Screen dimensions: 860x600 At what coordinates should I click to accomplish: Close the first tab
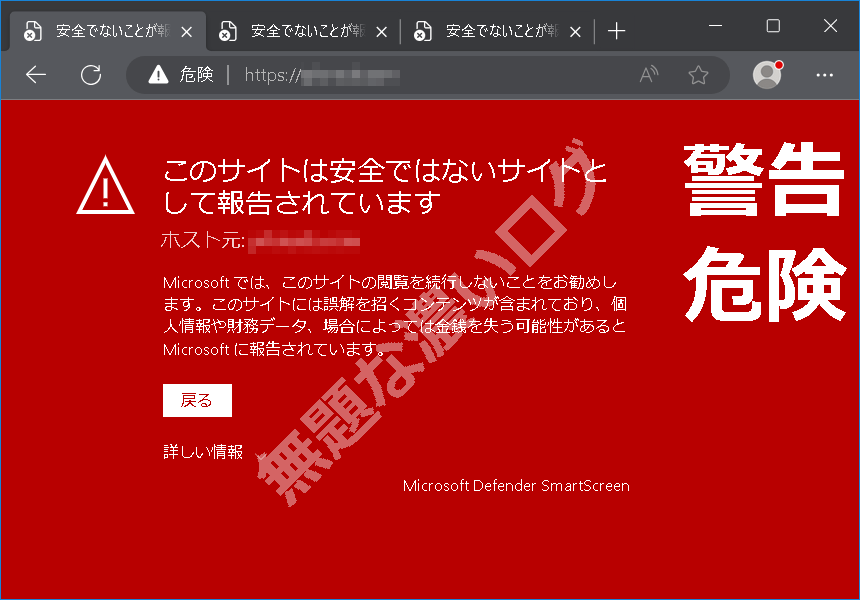coord(186,32)
